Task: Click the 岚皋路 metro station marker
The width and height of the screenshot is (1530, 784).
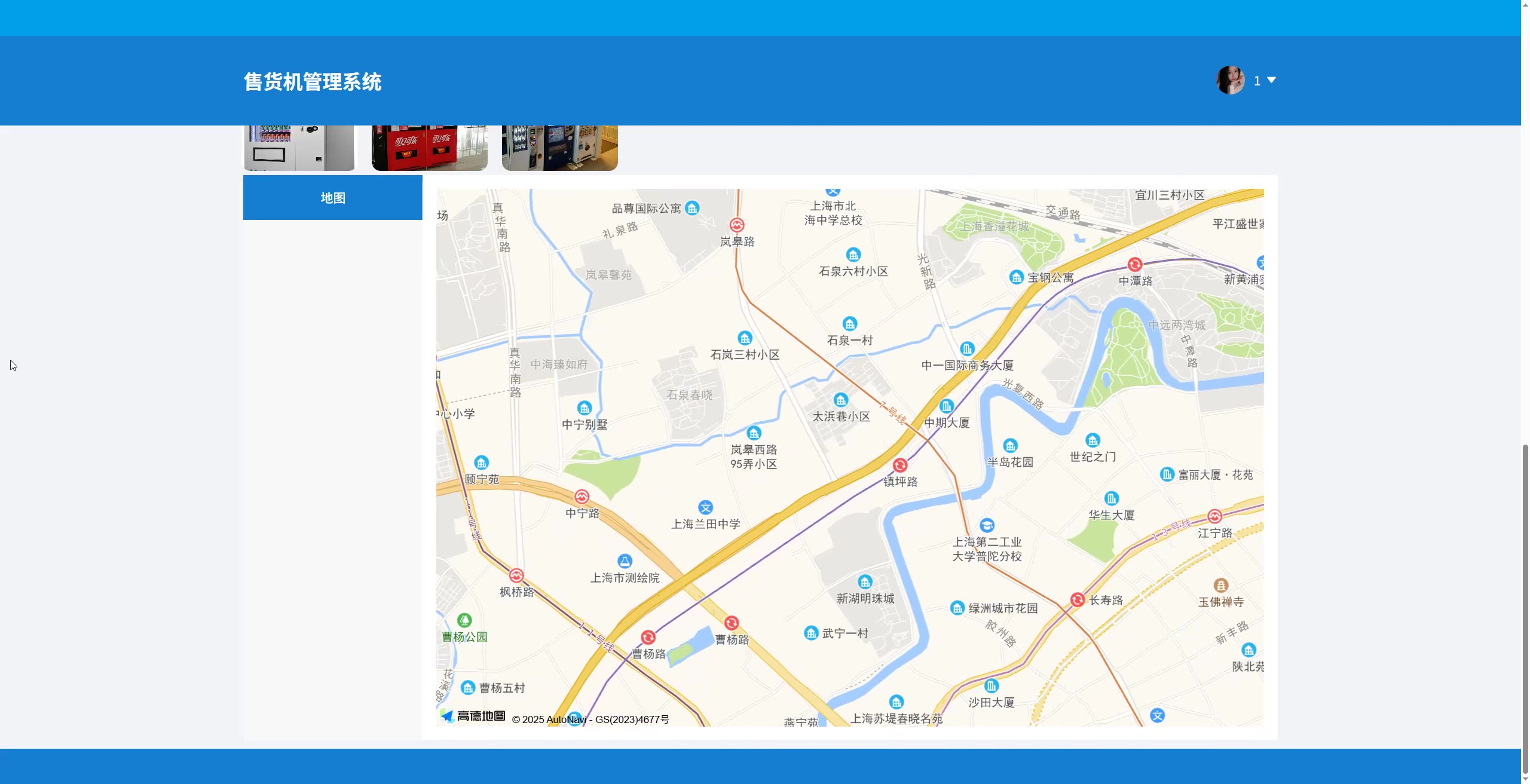Action: coord(737,225)
